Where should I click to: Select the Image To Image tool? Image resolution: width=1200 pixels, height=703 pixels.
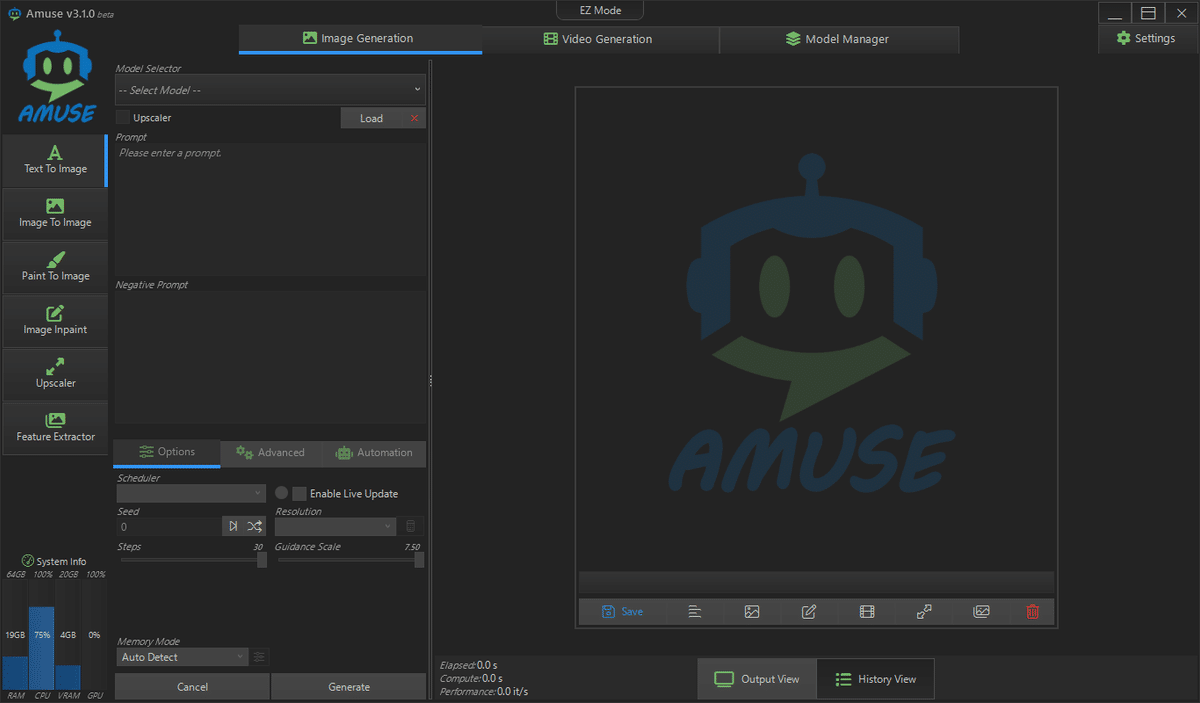tap(55, 213)
